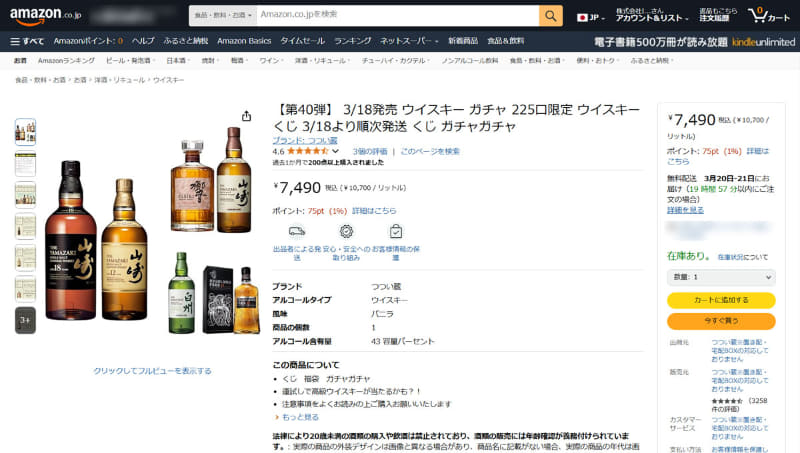Image resolution: width=800 pixels, height=453 pixels.
Task: Choose the third product thumbnail
Action: [x=26, y=195]
